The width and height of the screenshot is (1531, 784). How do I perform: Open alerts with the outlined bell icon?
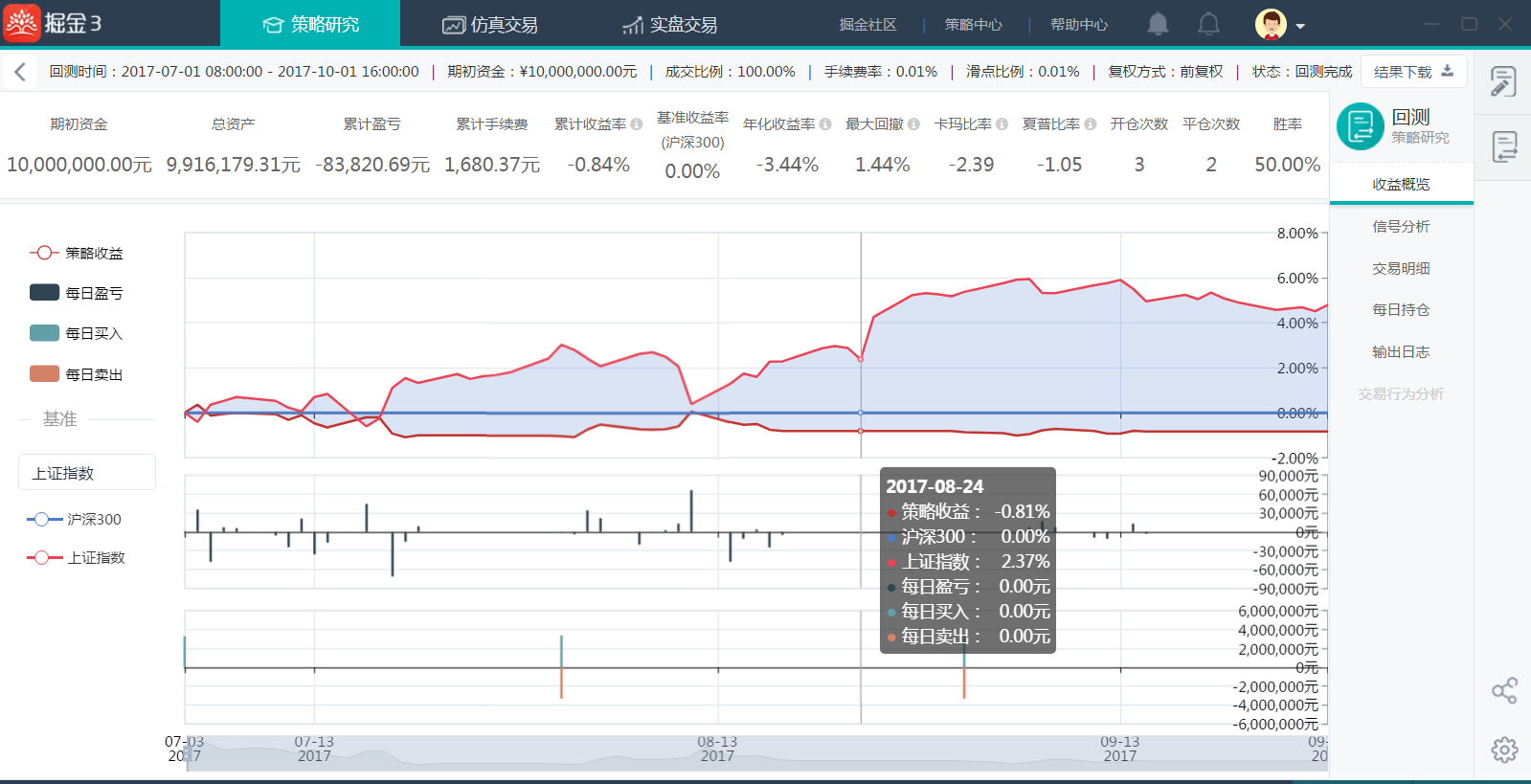[x=1209, y=24]
